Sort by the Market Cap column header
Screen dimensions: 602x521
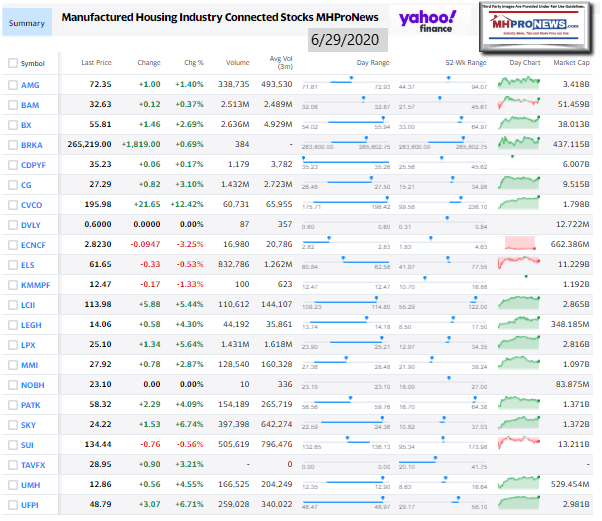click(571, 62)
